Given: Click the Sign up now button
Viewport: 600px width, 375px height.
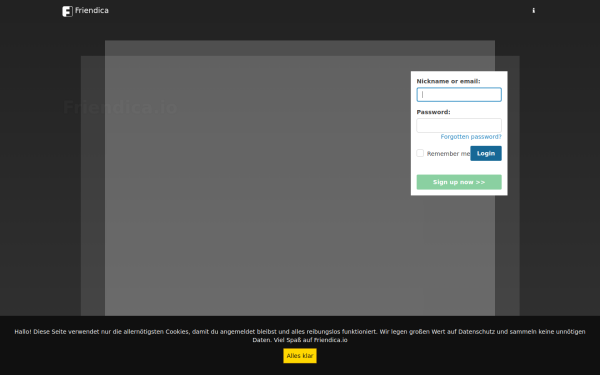Looking at the screenshot, I should pyautogui.click(x=459, y=182).
